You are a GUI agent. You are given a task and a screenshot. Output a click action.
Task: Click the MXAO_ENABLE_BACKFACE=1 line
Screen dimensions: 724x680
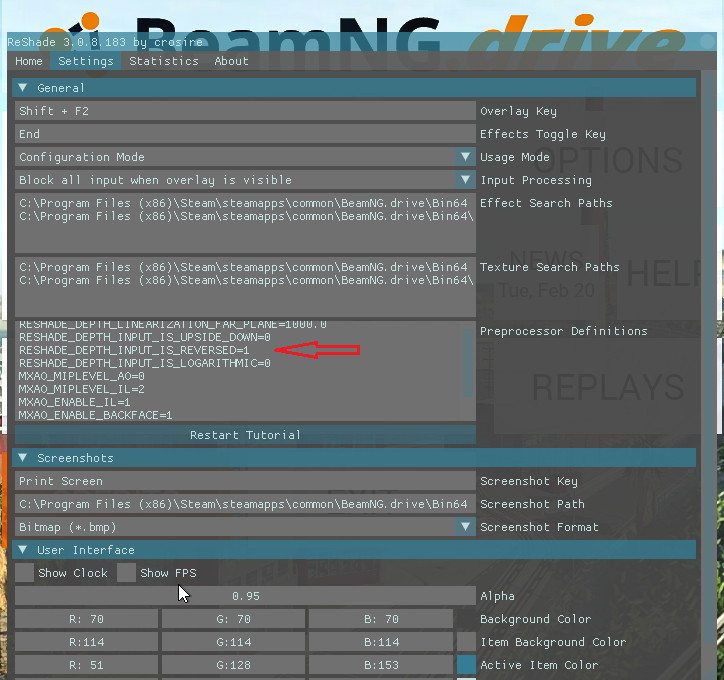95,415
